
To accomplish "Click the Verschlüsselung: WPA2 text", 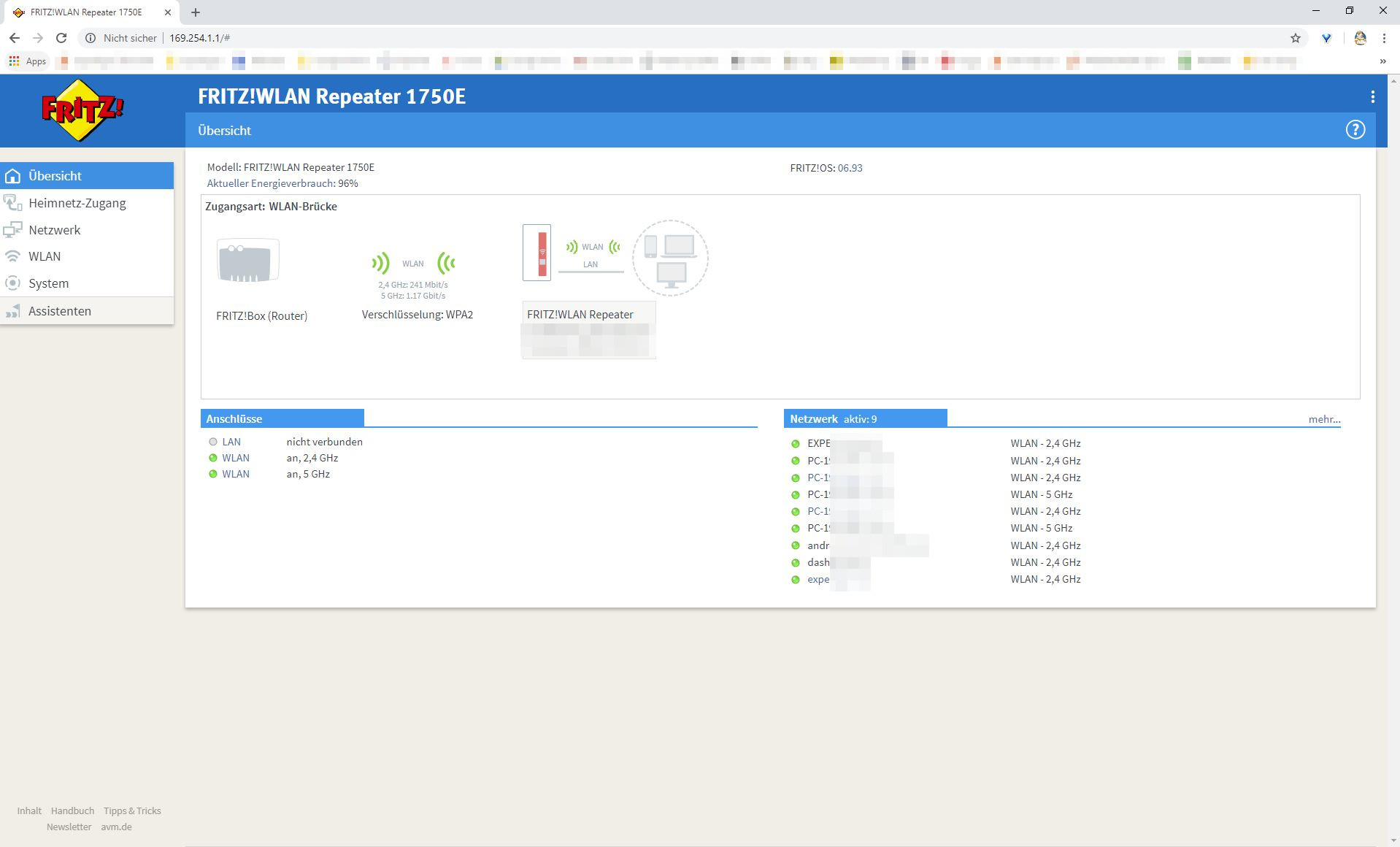I will coord(418,315).
